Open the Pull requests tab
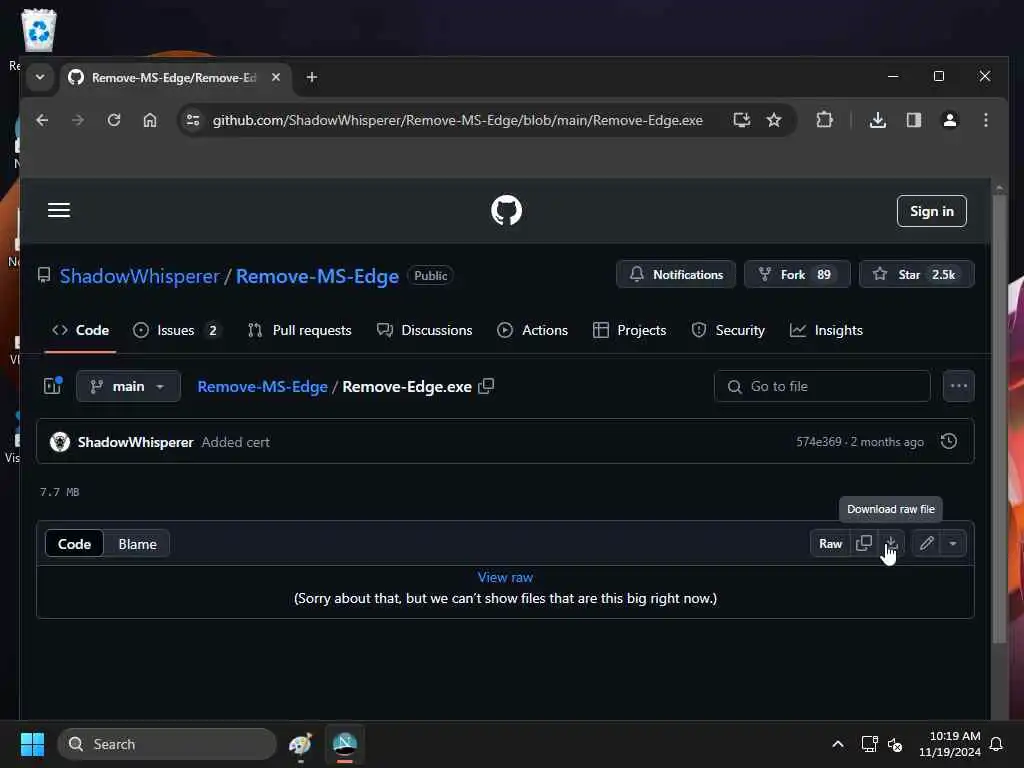The image size is (1024, 768). tap(300, 330)
